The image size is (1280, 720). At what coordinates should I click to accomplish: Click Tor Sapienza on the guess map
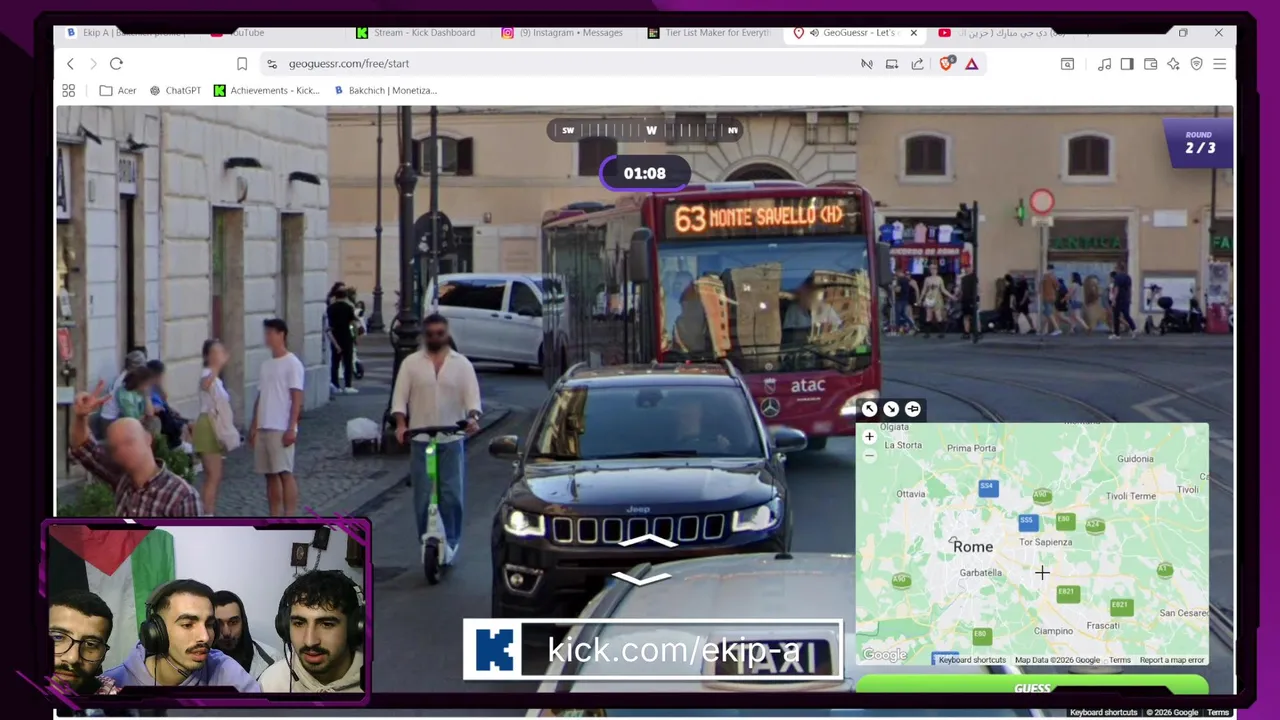click(x=1045, y=542)
